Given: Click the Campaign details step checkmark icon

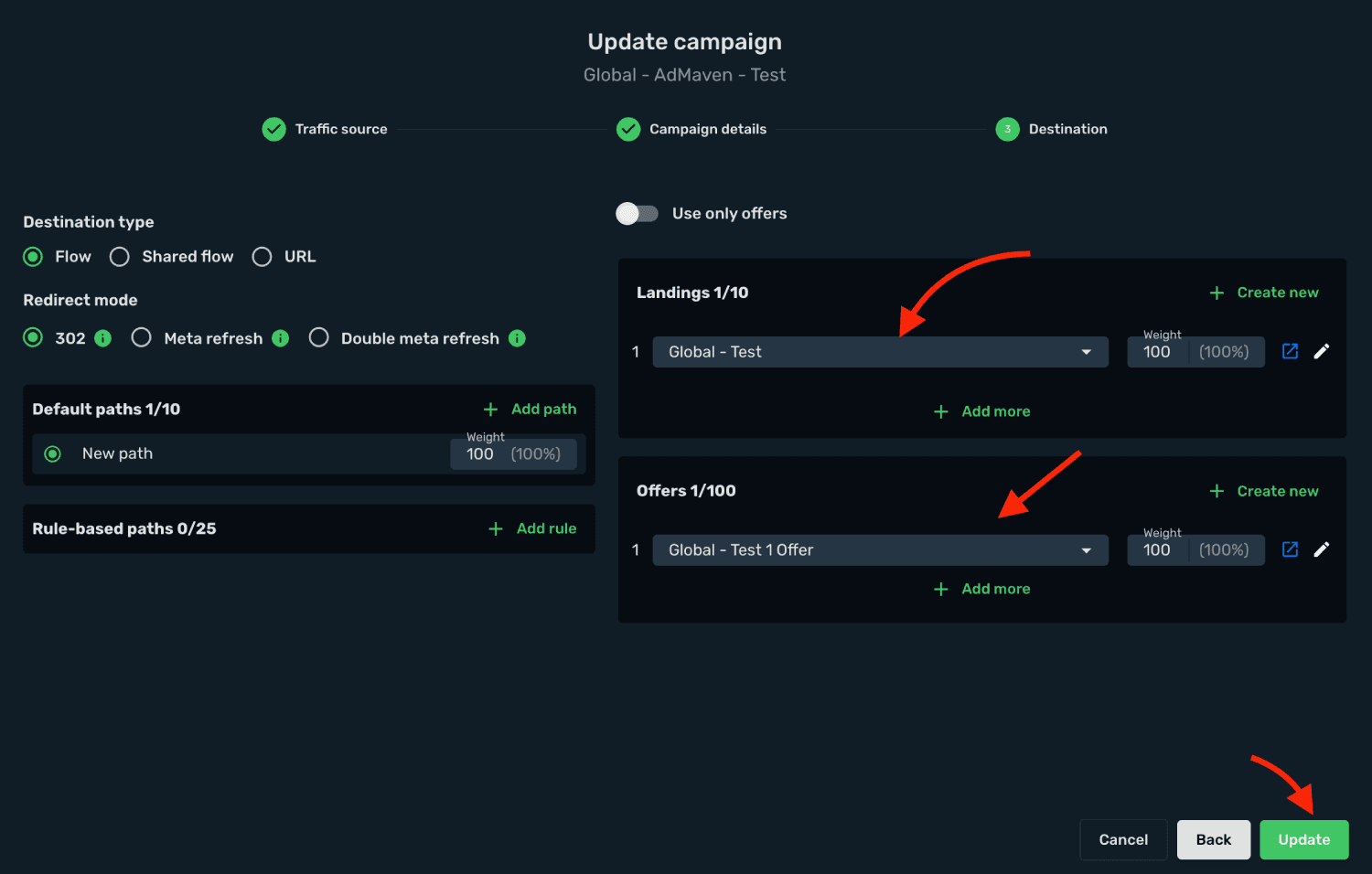Looking at the screenshot, I should click(628, 129).
